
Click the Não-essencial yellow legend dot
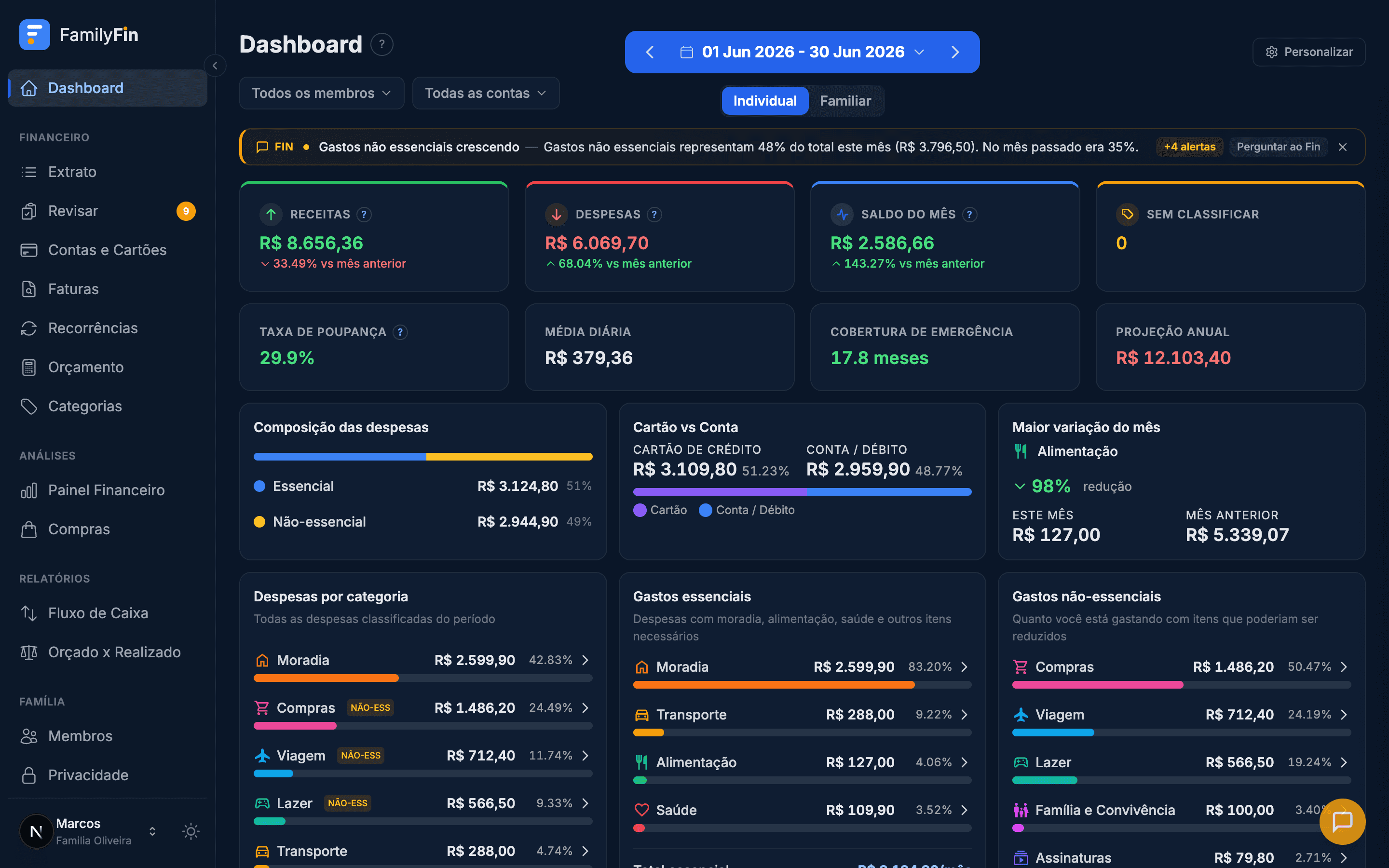259,522
